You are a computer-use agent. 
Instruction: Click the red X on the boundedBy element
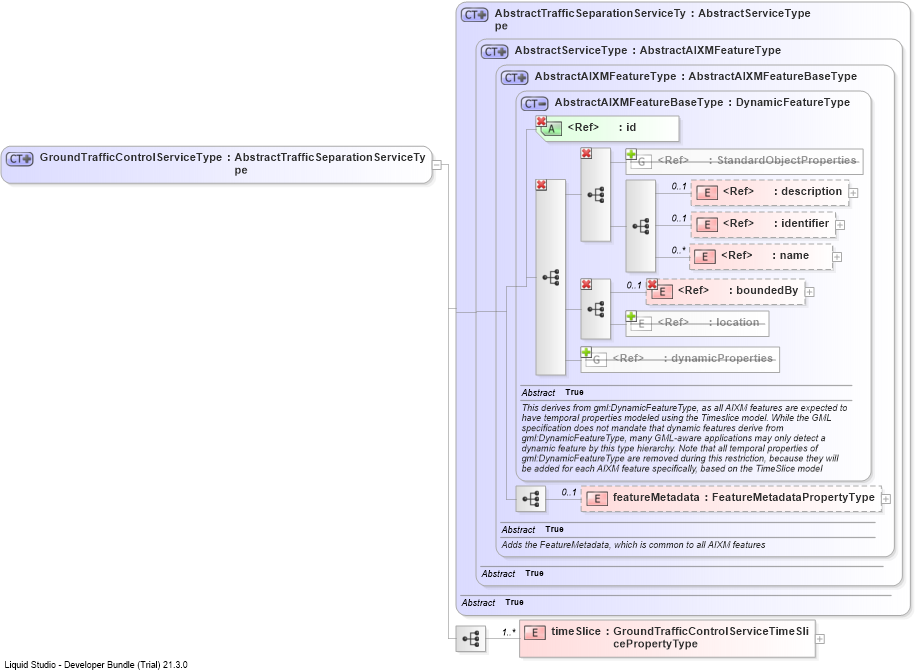coord(652,284)
